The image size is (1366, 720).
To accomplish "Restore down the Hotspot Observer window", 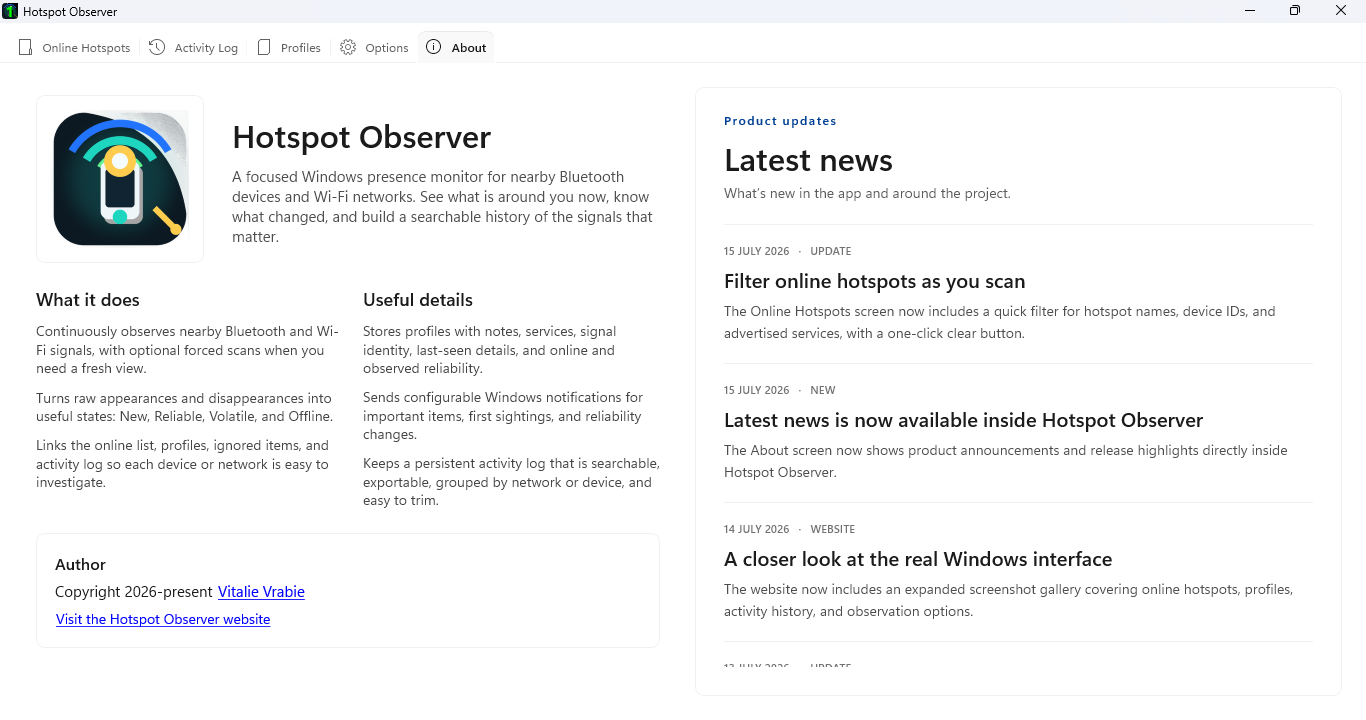I will (x=1295, y=11).
